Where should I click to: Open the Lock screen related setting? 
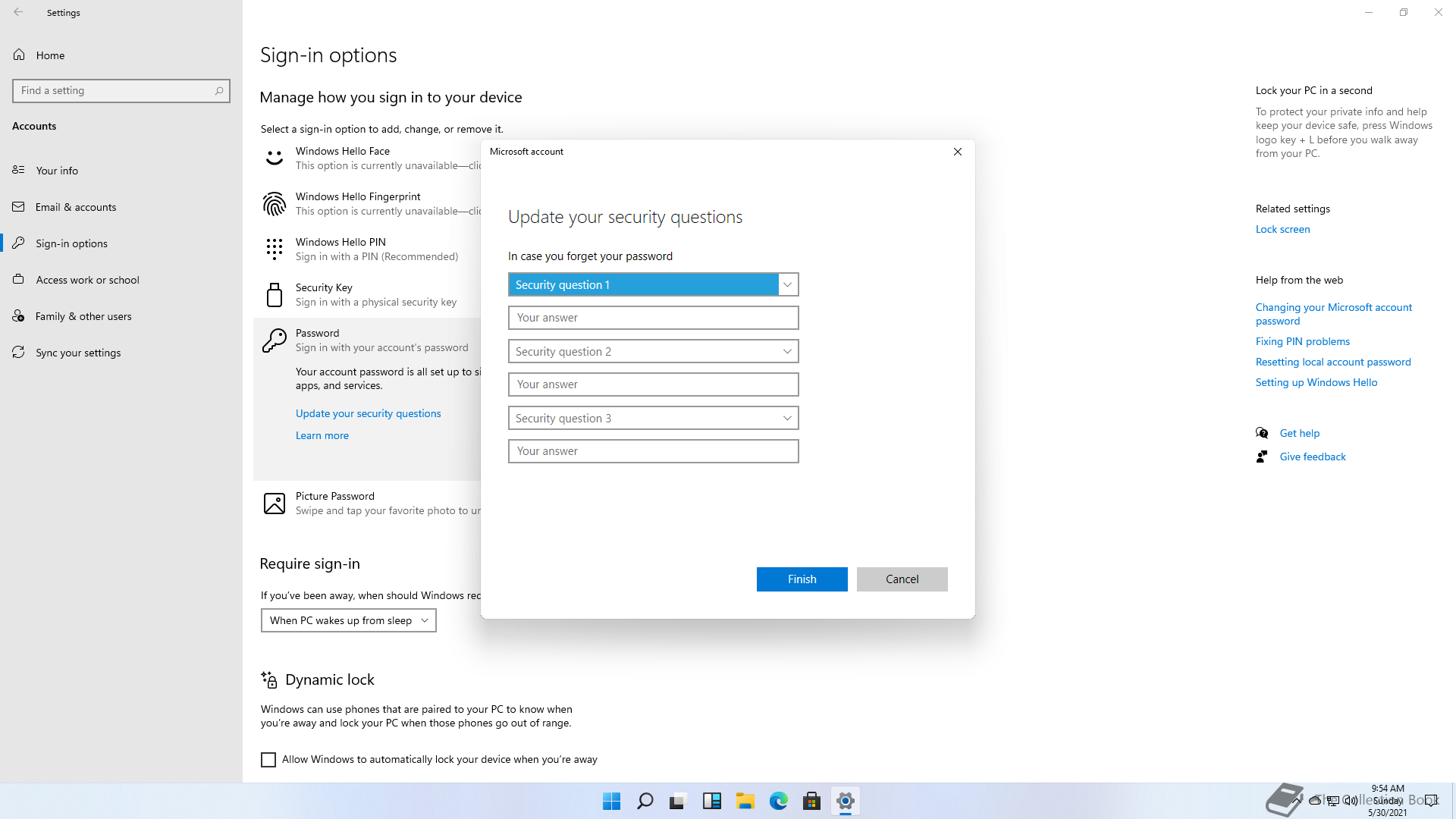click(x=1282, y=229)
